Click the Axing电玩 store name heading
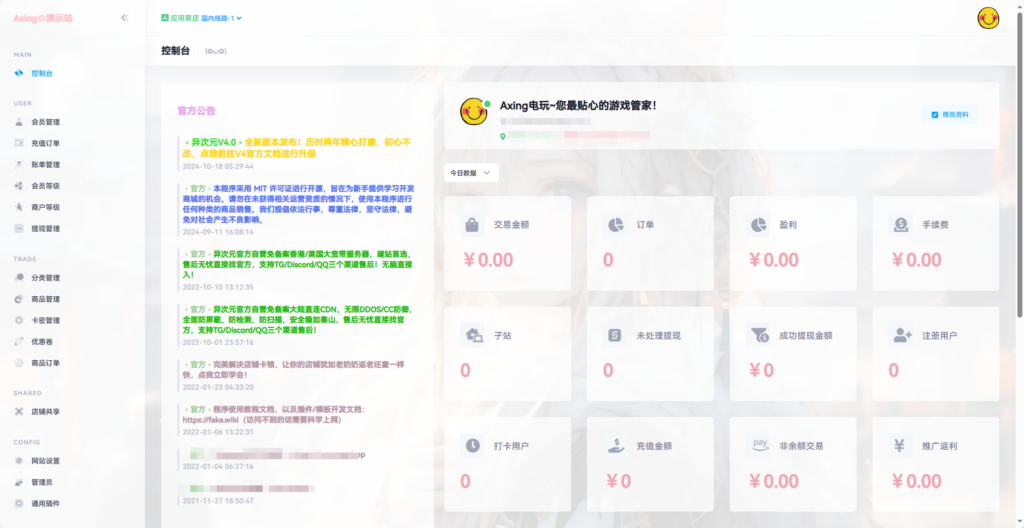Image resolution: width=1024 pixels, height=528 pixels. pos(578,105)
